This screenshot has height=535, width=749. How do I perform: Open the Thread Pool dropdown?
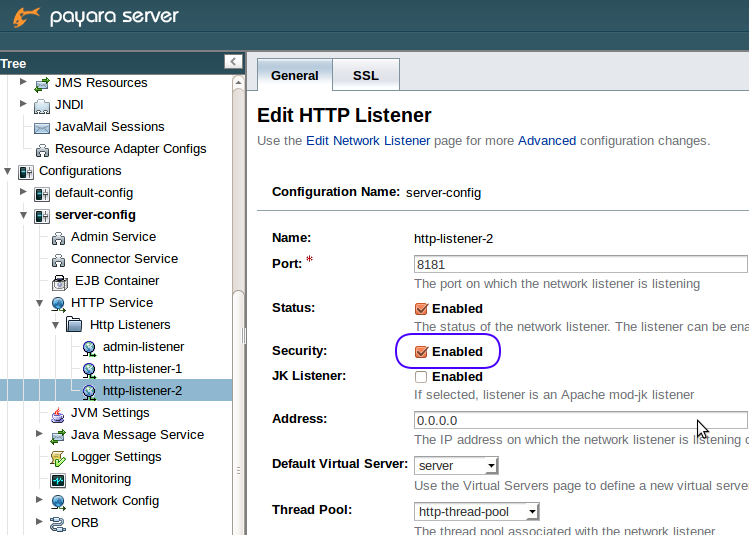tap(477, 512)
